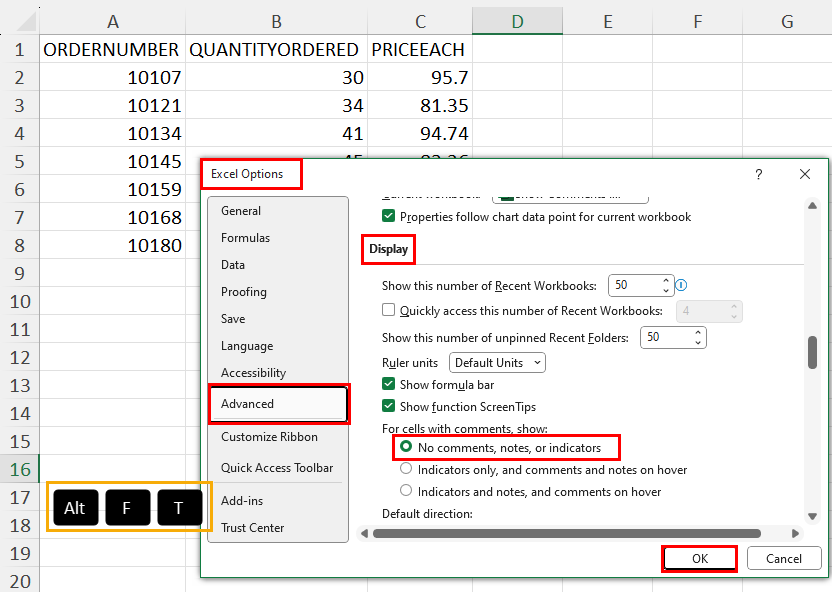
Task: Open the Quick Access Toolbar category
Action: [x=277, y=468]
